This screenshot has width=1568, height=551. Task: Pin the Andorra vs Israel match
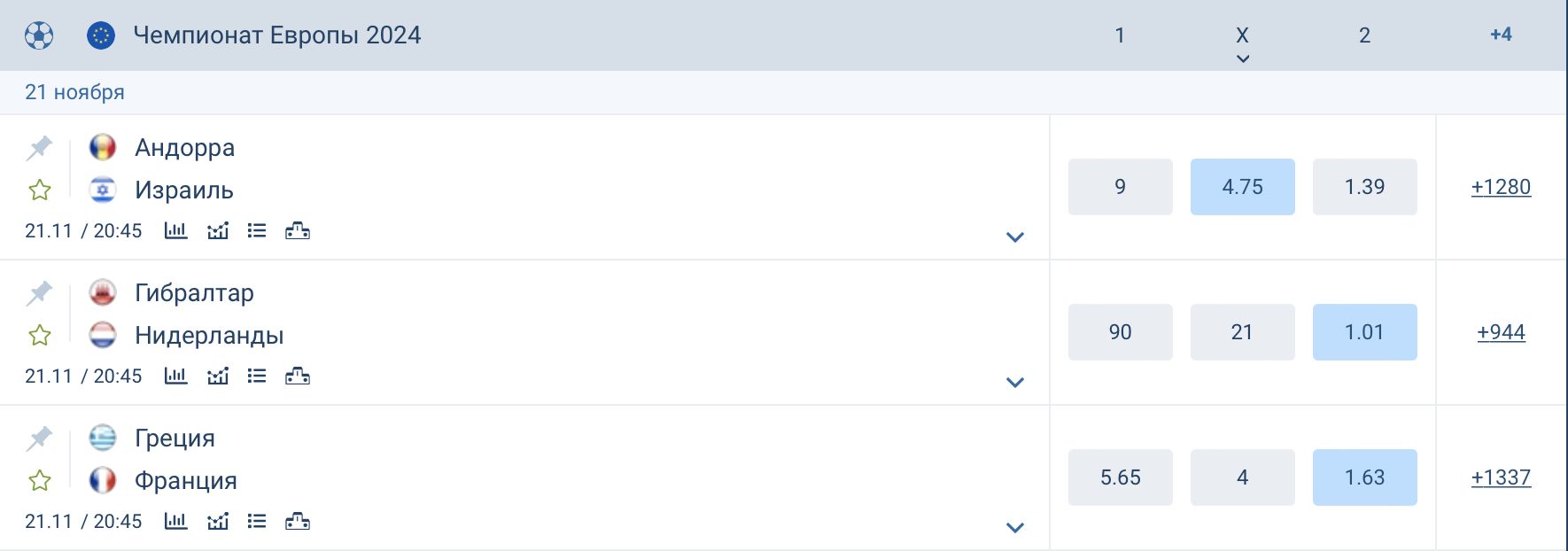coord(39,148)
